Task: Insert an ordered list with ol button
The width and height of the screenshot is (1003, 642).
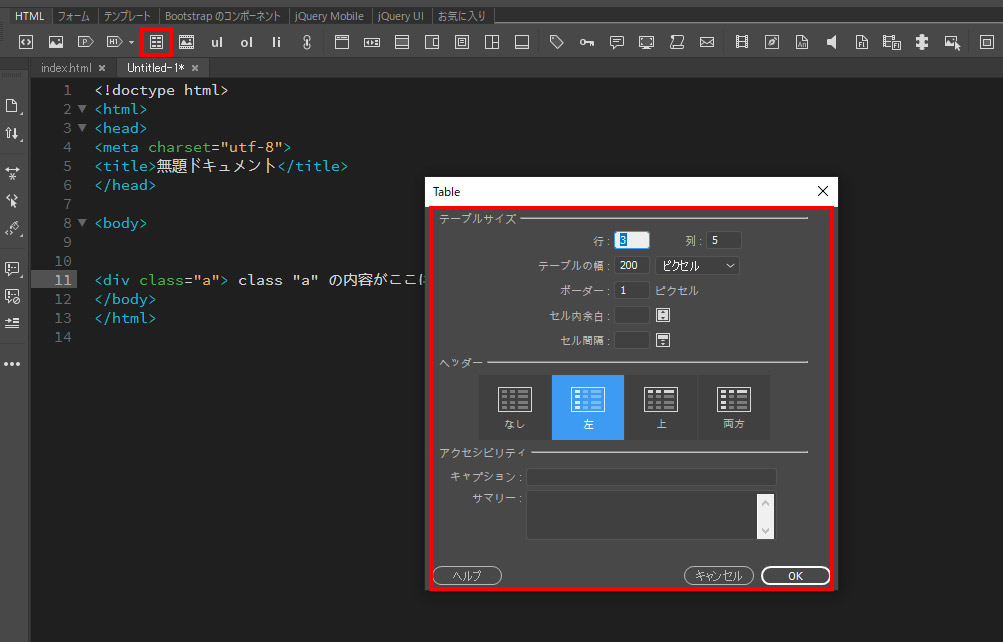Action: coord(247,42)
